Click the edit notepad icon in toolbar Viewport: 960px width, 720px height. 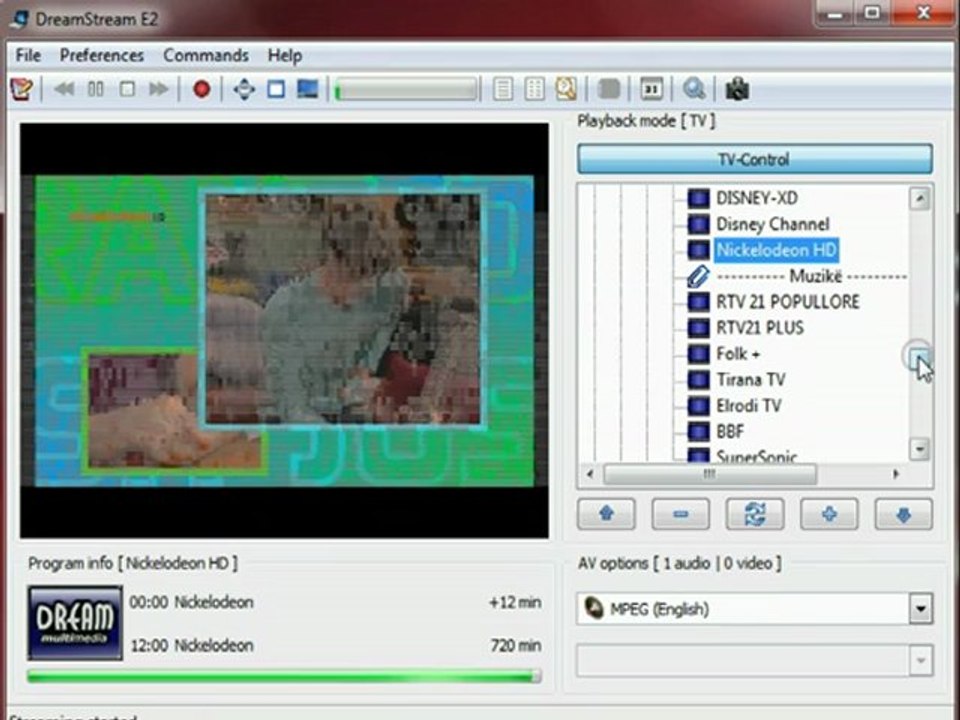coord(21,89)
